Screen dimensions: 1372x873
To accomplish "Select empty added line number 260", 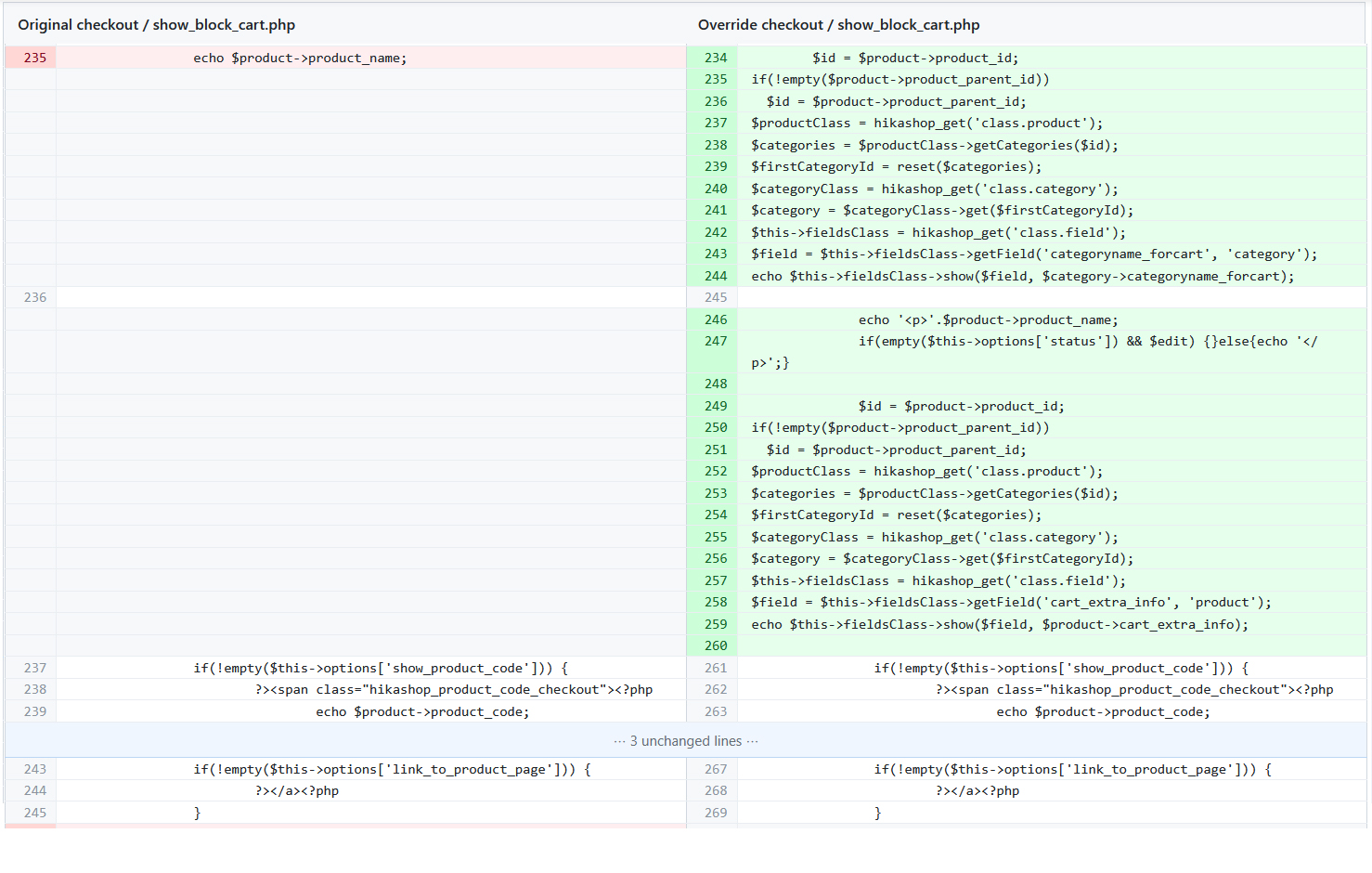I will tap(716, 645).
